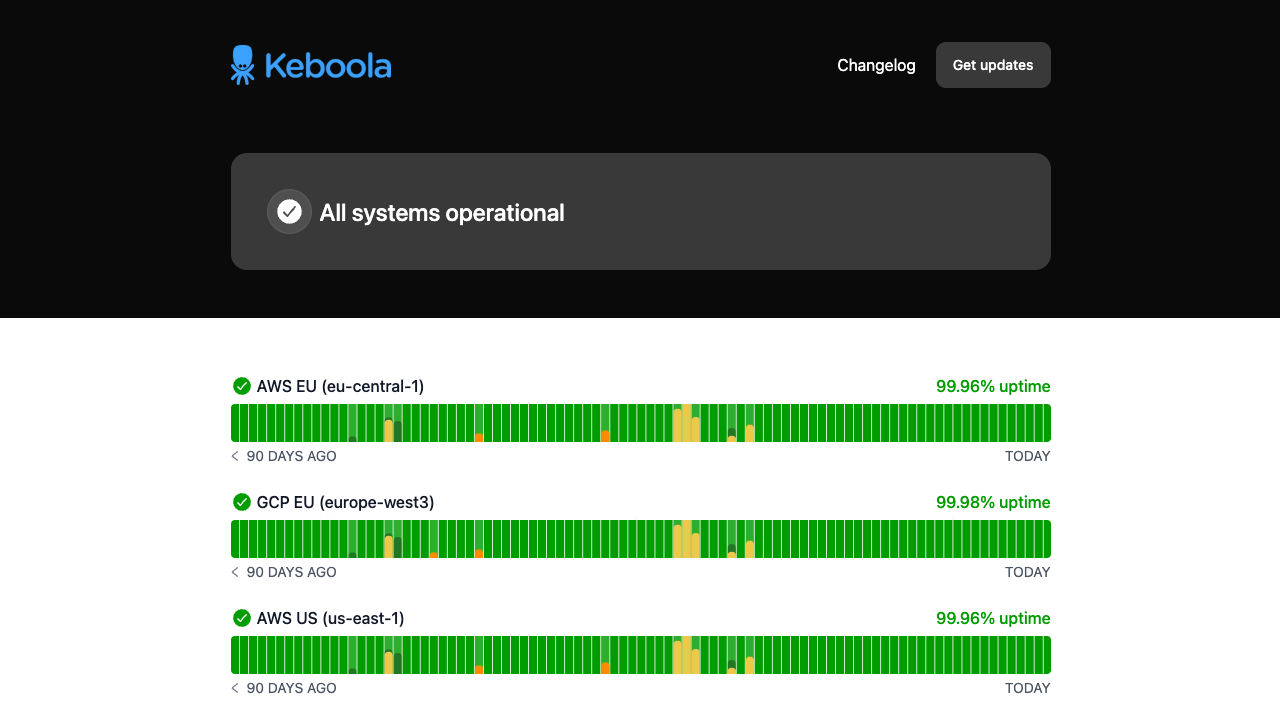Click the green check beside GCP EU (europe-west3)
Image resolution: width=1280 pixels, height=720 pixels.
pyautogui.click(x=241, y=502)
